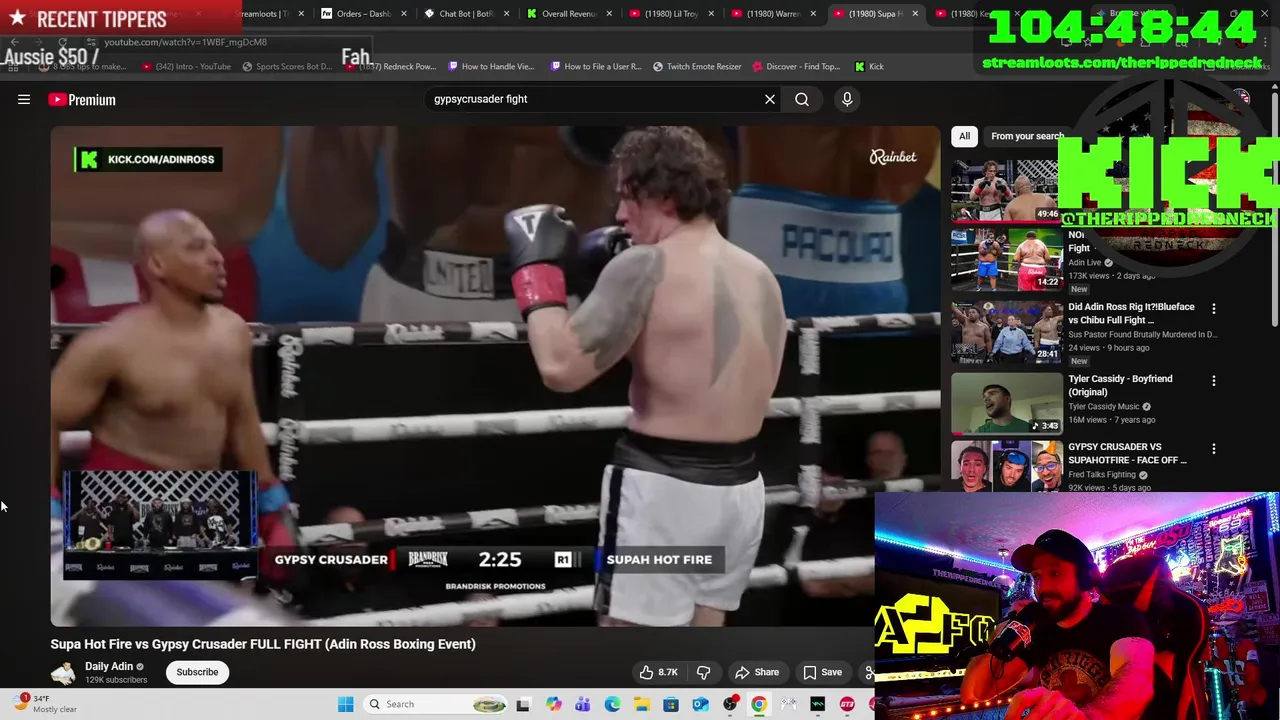Launch Copilot from the taskbar

click(x=553, y=704)
